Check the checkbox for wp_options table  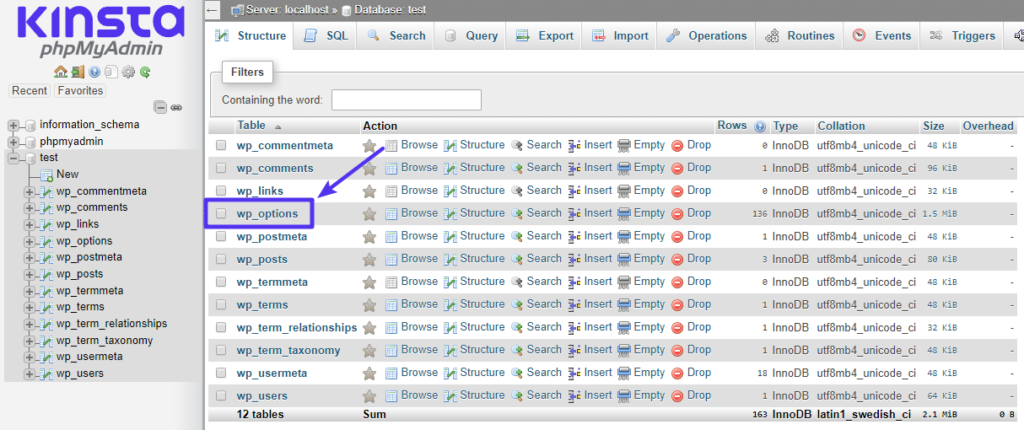[x=221, y=214]
